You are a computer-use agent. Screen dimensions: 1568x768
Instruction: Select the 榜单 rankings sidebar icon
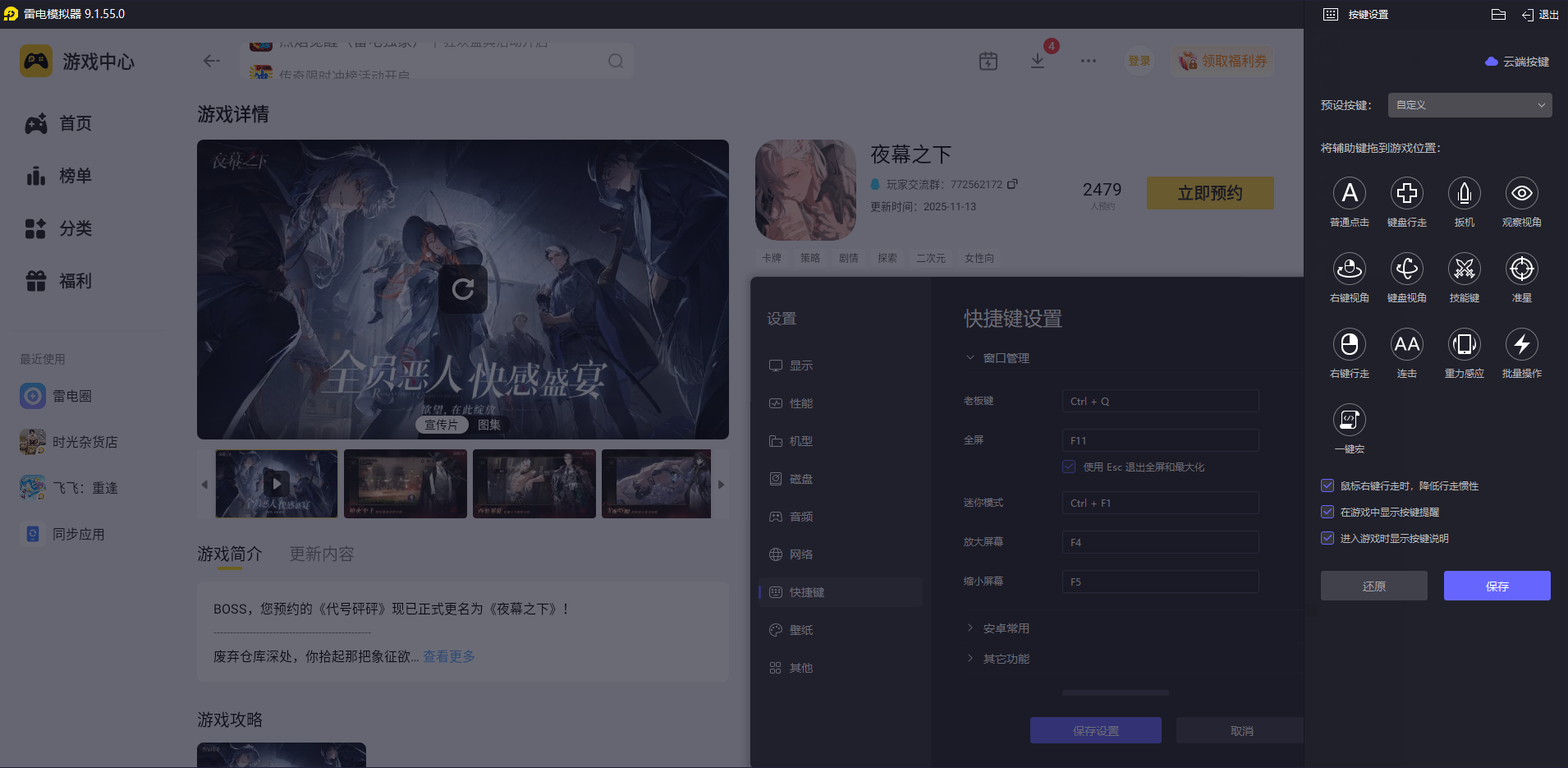point(35,175)
